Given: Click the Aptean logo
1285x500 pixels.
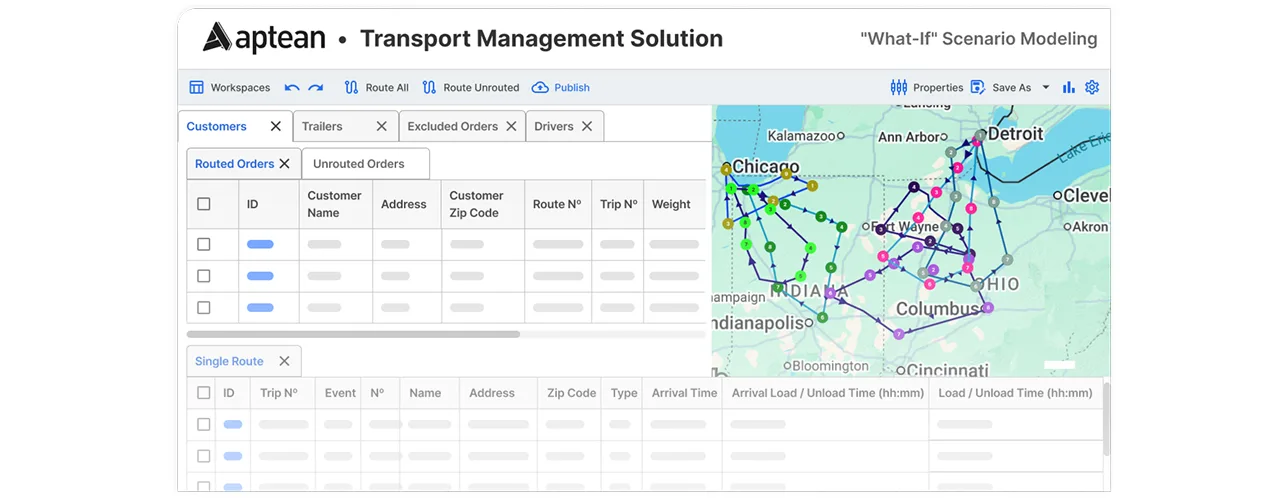Looking at the screenshot, I should coord(264,38).
